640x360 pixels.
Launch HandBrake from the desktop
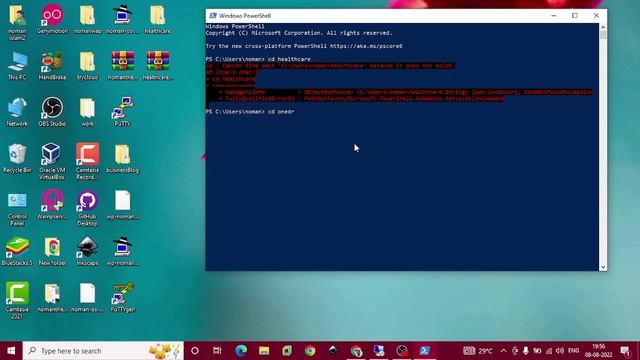tap(52, 66)
